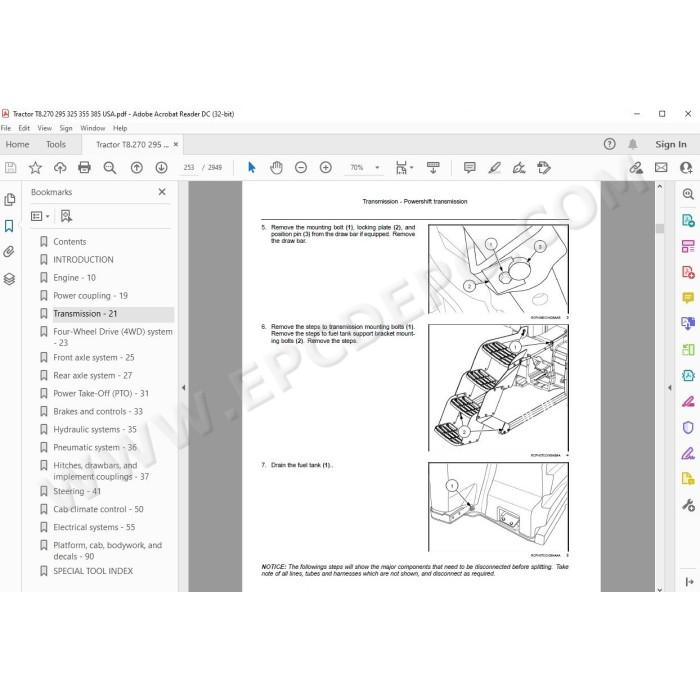Open the View menu
The width and height of the screenshot is (700, 700).
[x=45, y=128]
